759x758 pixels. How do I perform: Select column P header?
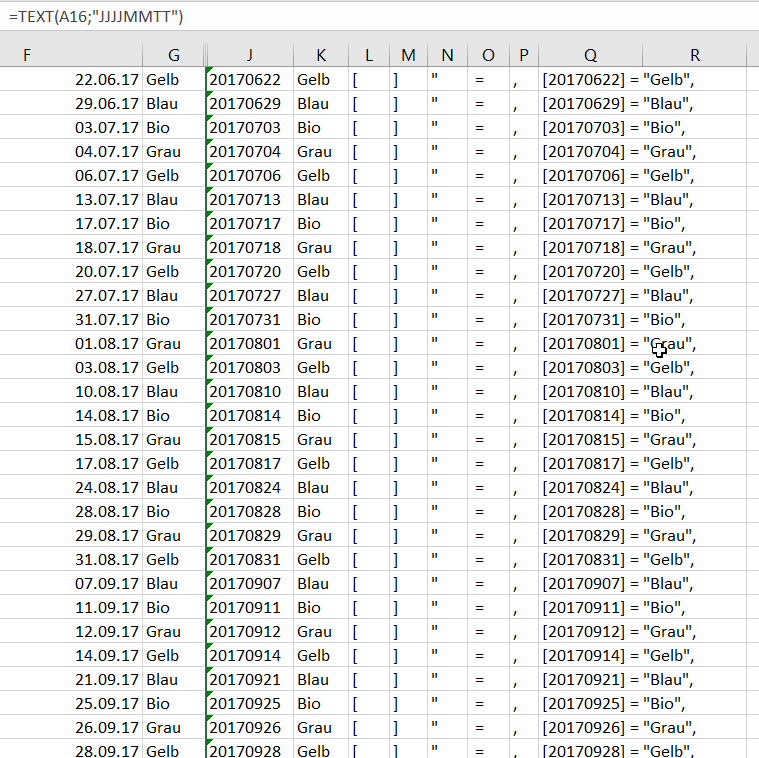tap(523, 55)
